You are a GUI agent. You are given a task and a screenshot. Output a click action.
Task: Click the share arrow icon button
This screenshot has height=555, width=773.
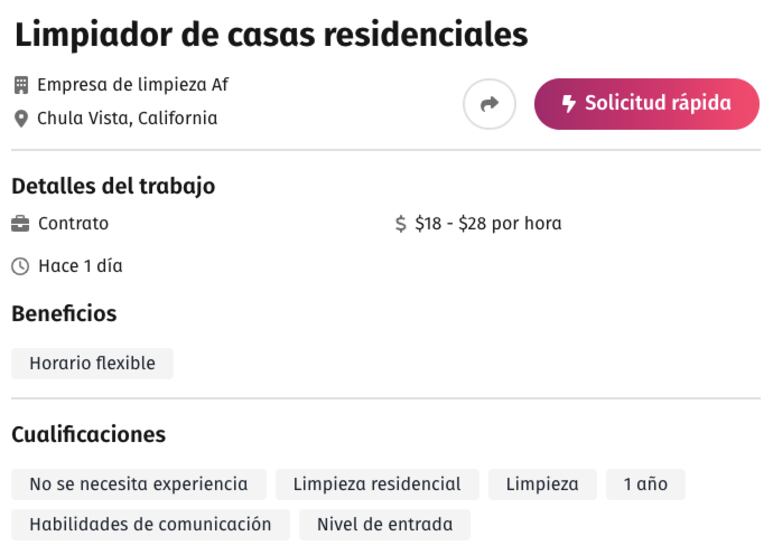click(489, 104)
